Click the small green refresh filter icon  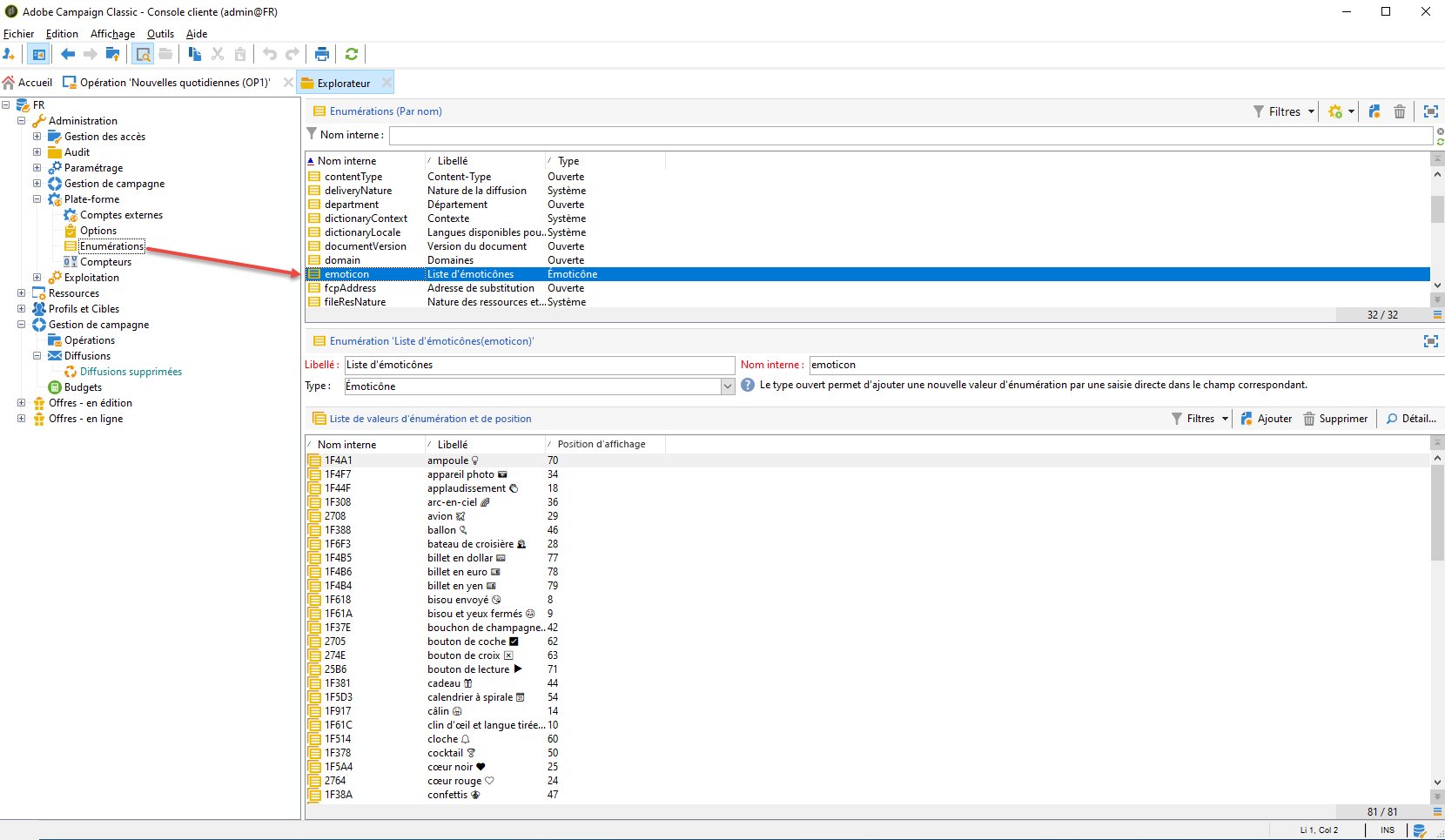(1441, 141)
